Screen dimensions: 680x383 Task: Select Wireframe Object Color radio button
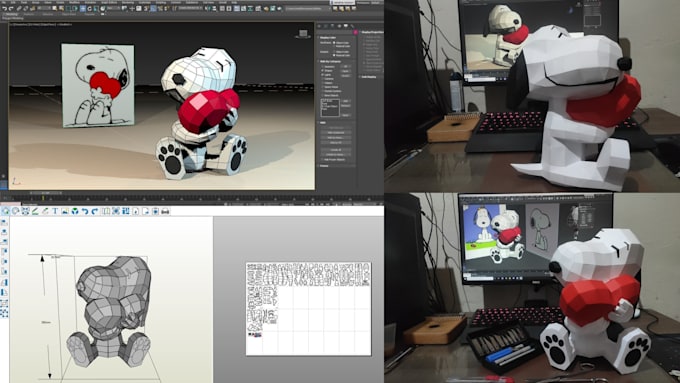(334, 43)
